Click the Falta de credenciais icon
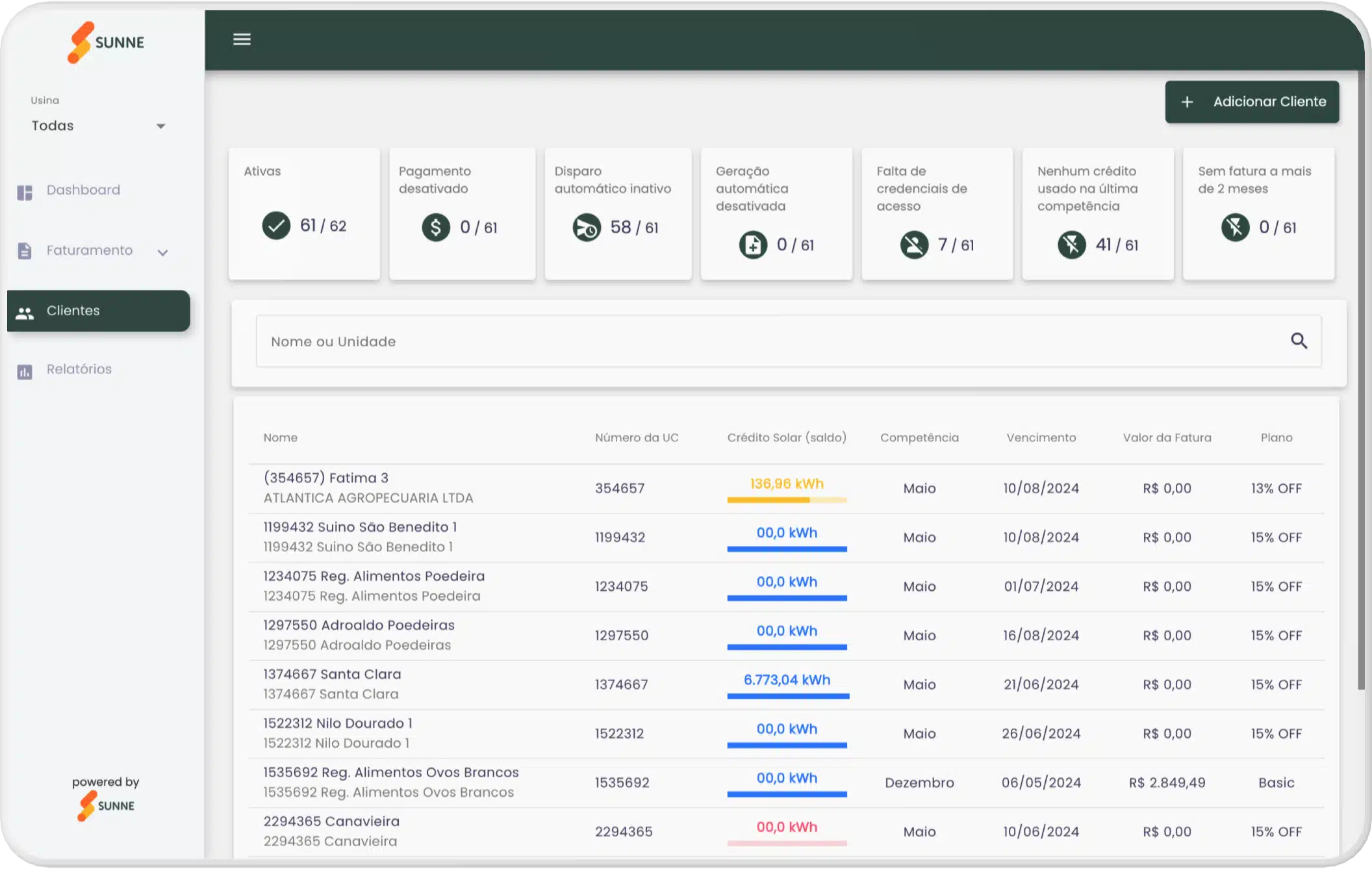1372x869 pixels. [x=914, y=245]
